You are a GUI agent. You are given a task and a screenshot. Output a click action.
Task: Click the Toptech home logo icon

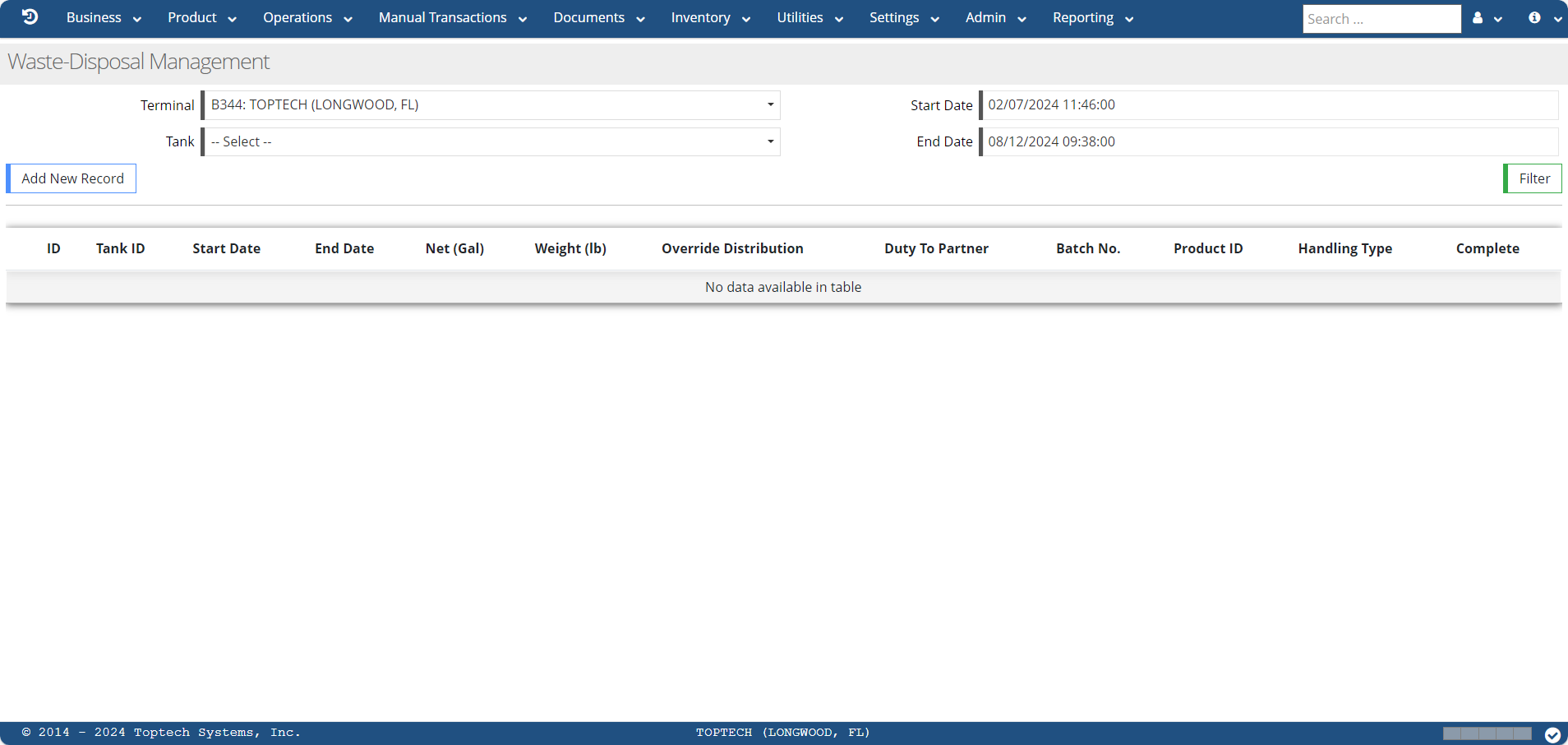30,17
